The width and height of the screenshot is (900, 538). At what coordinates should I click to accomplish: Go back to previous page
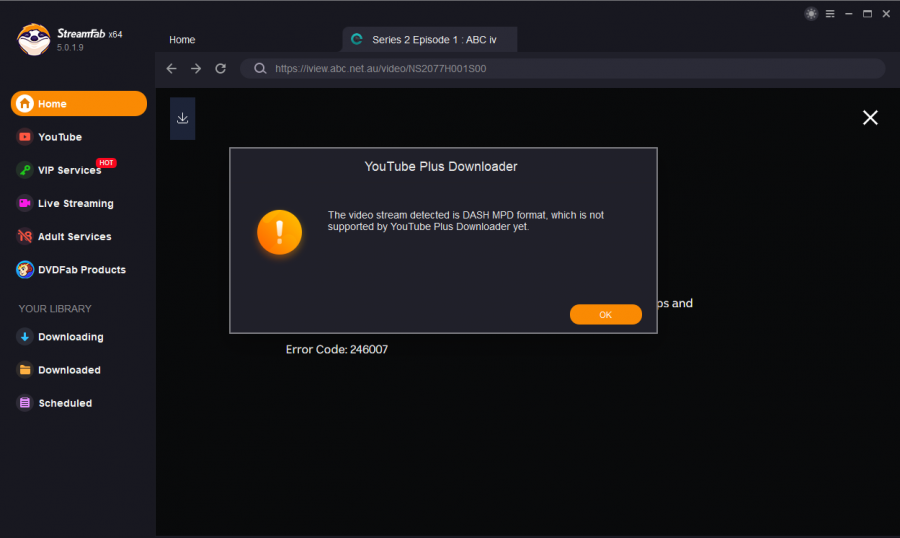click(171, 69)
